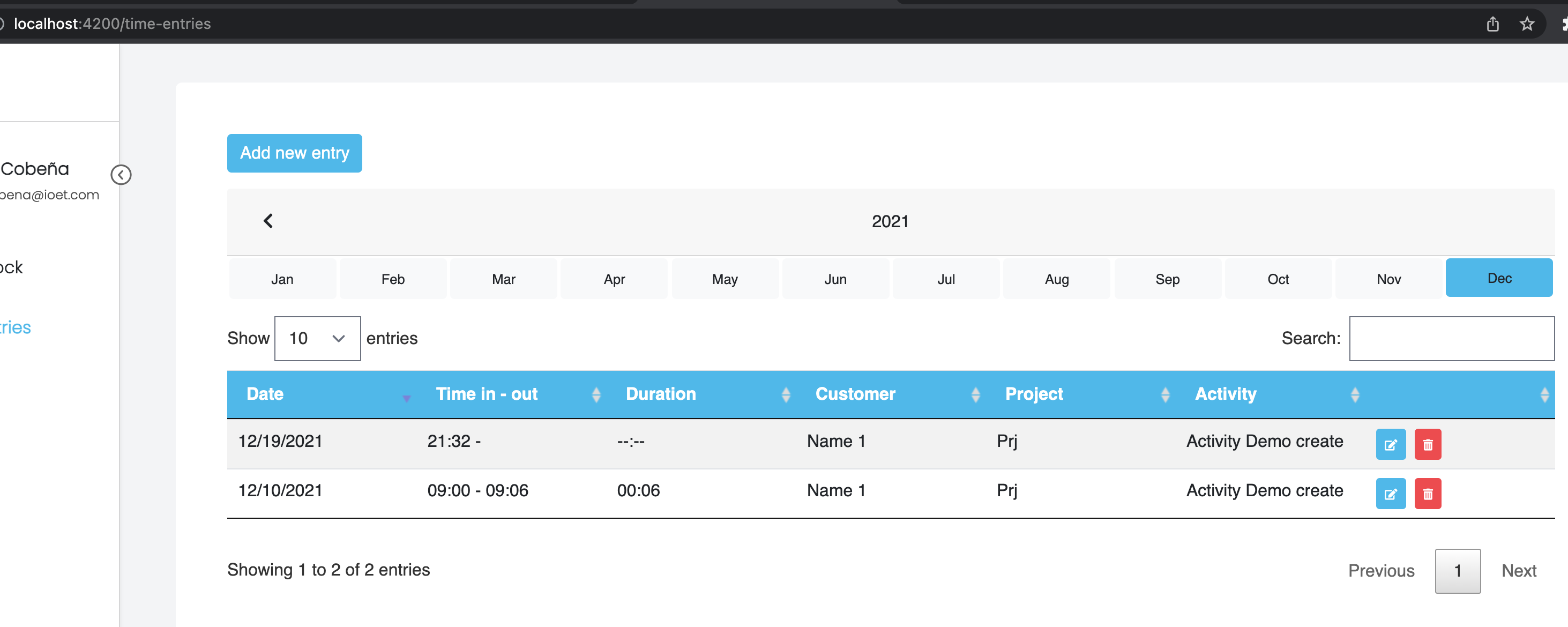Edit the 12/19/2021 time entry
Viewport: 1568px width, 627px height.
(x=1390, y=444)
